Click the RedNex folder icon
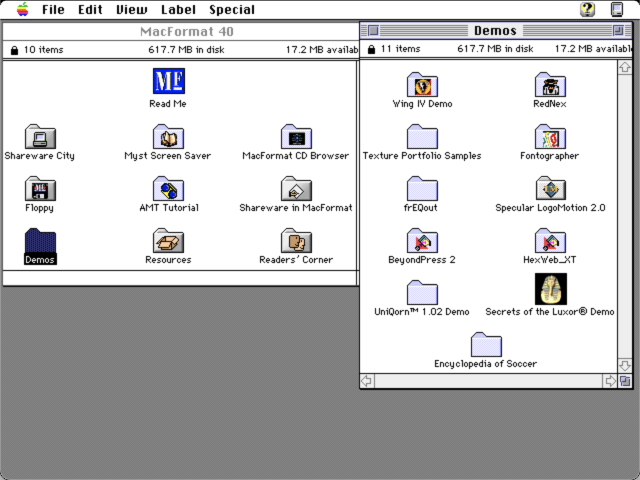Screen dimensions: 640x480 coord(550,85)
